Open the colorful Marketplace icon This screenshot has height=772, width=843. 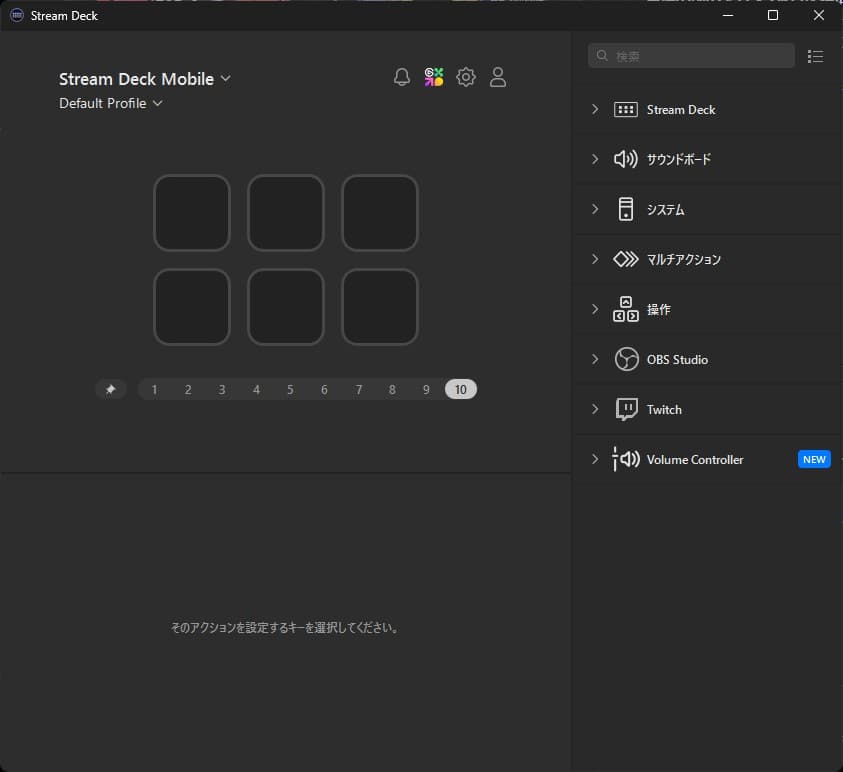pos(434,77)
